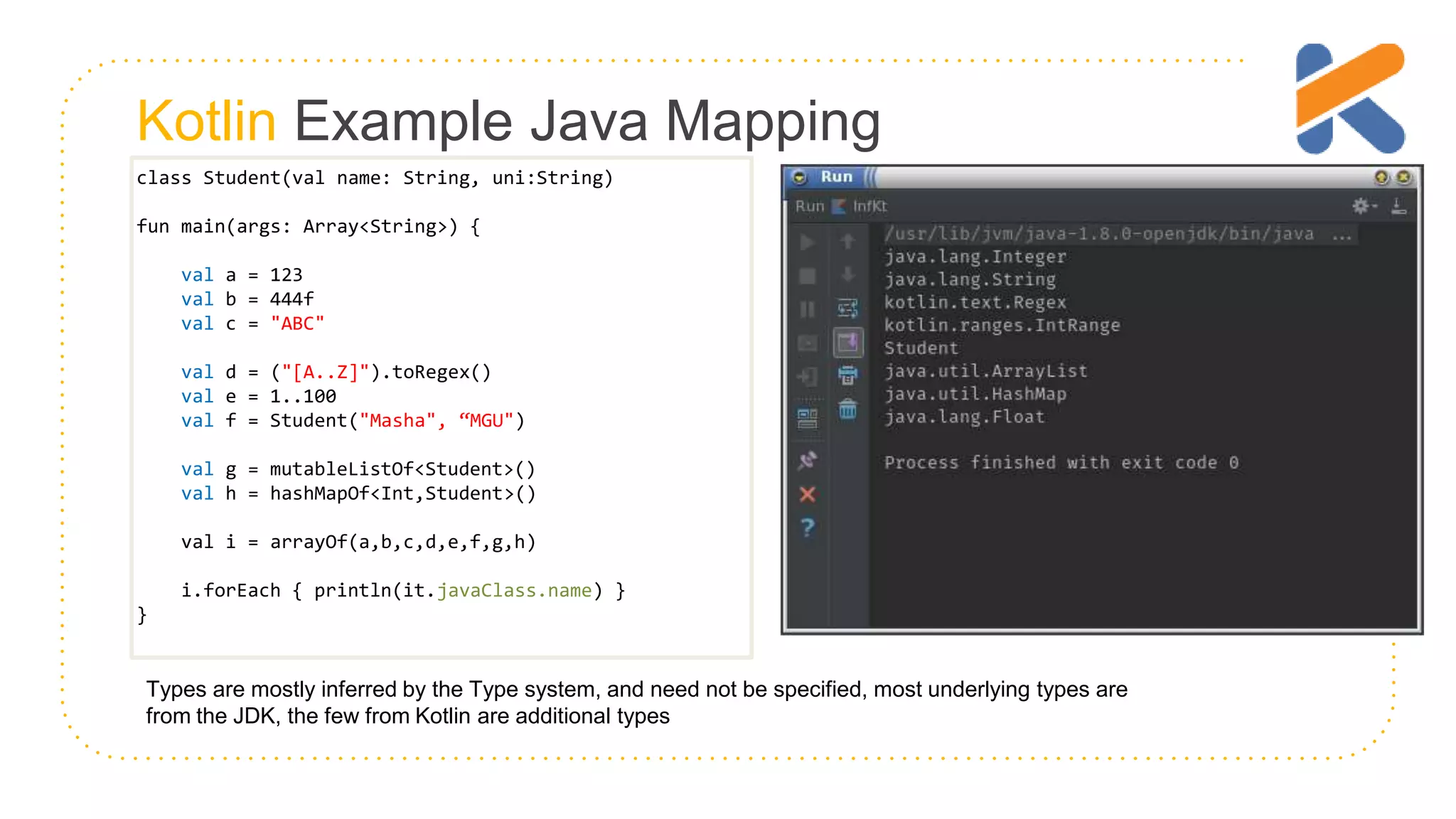This screenshot has width=1456, height=819.
Task: Expand the folded java command ellipsis
Action: (x=1342, y=235)
